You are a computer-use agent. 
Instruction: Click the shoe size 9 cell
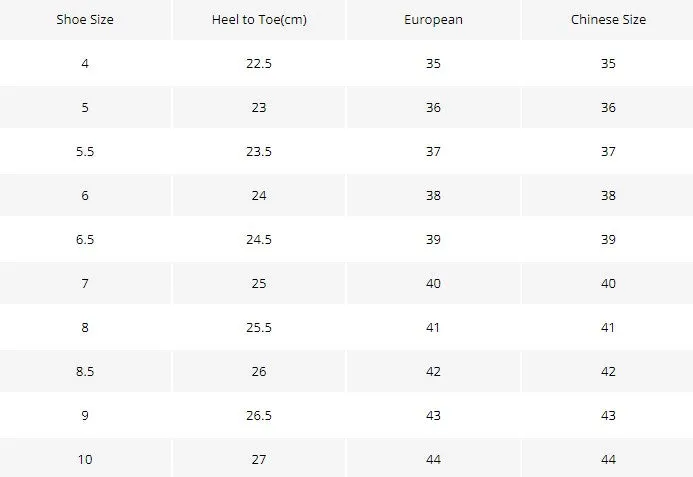click(85, 416)
